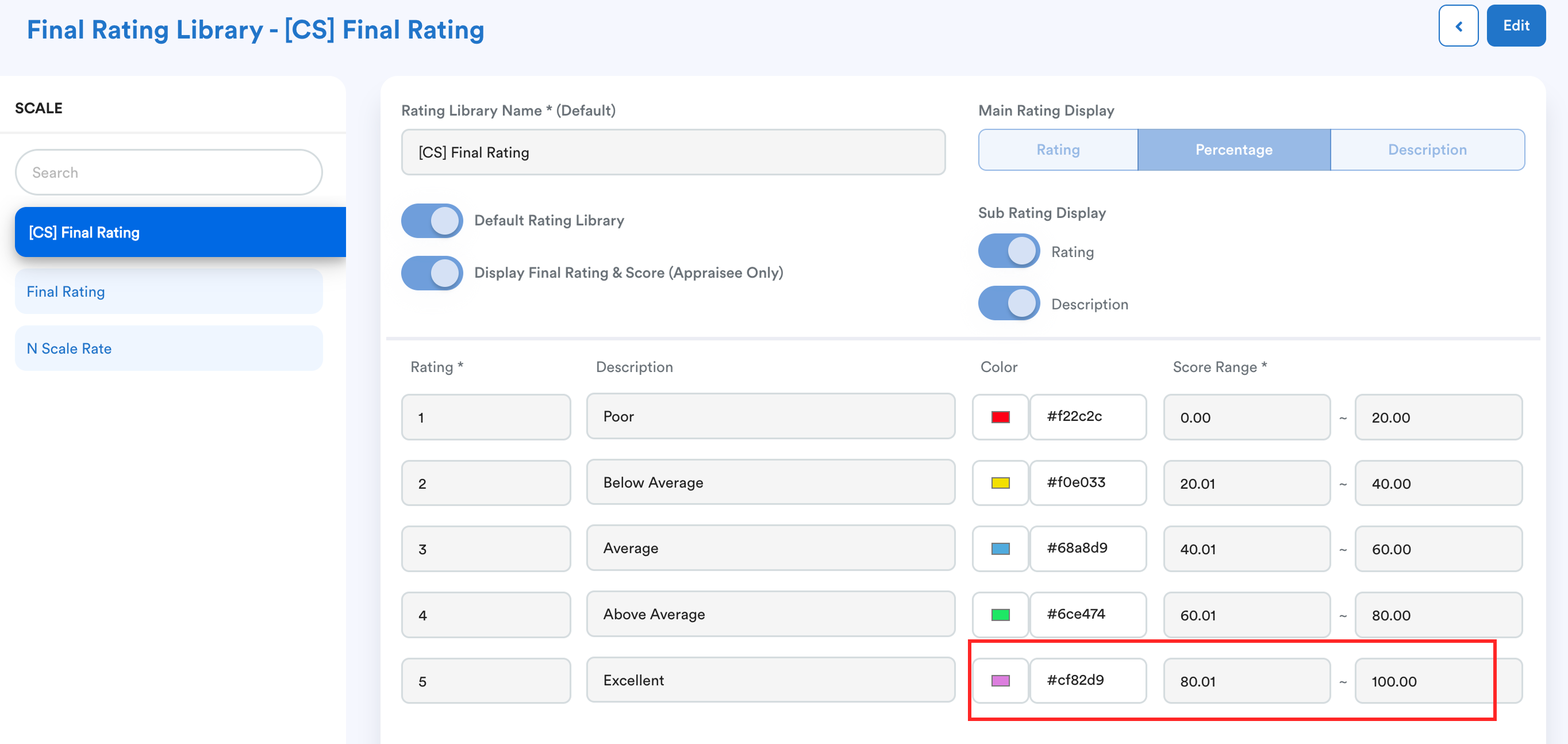The image size is (1568, 744).
Task: Open the blue Average color swatch
Action: coord(1000,549)
